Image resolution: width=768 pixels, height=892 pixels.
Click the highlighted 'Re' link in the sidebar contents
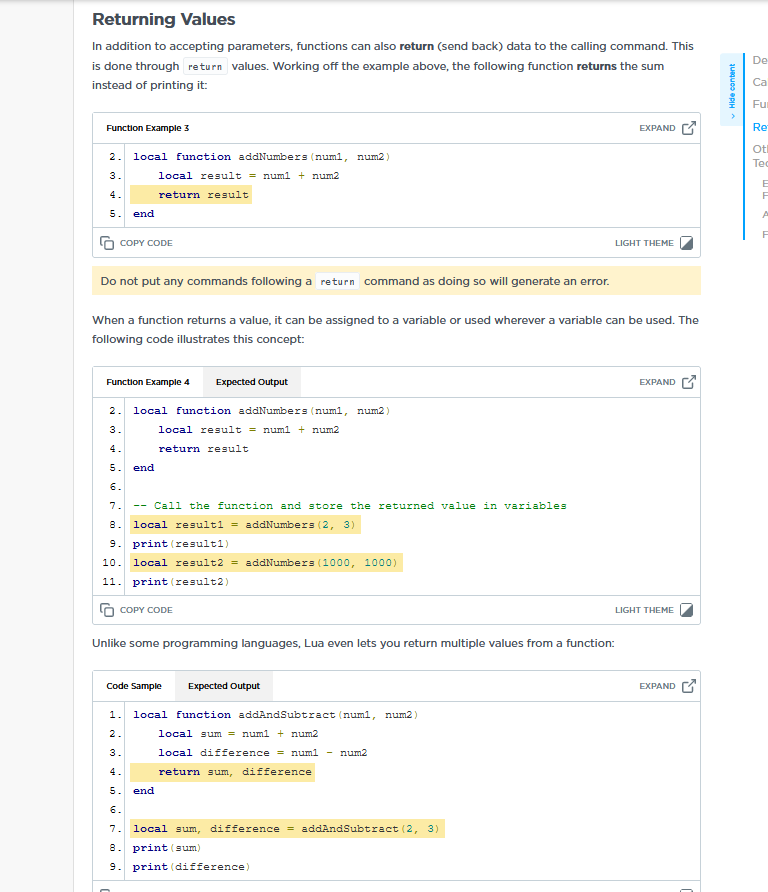(x=760, y=127)
